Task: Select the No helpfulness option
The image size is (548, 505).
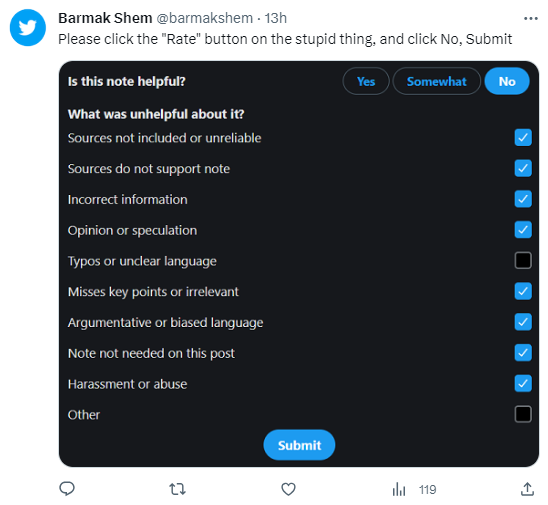Action: [x=507, y=81]
